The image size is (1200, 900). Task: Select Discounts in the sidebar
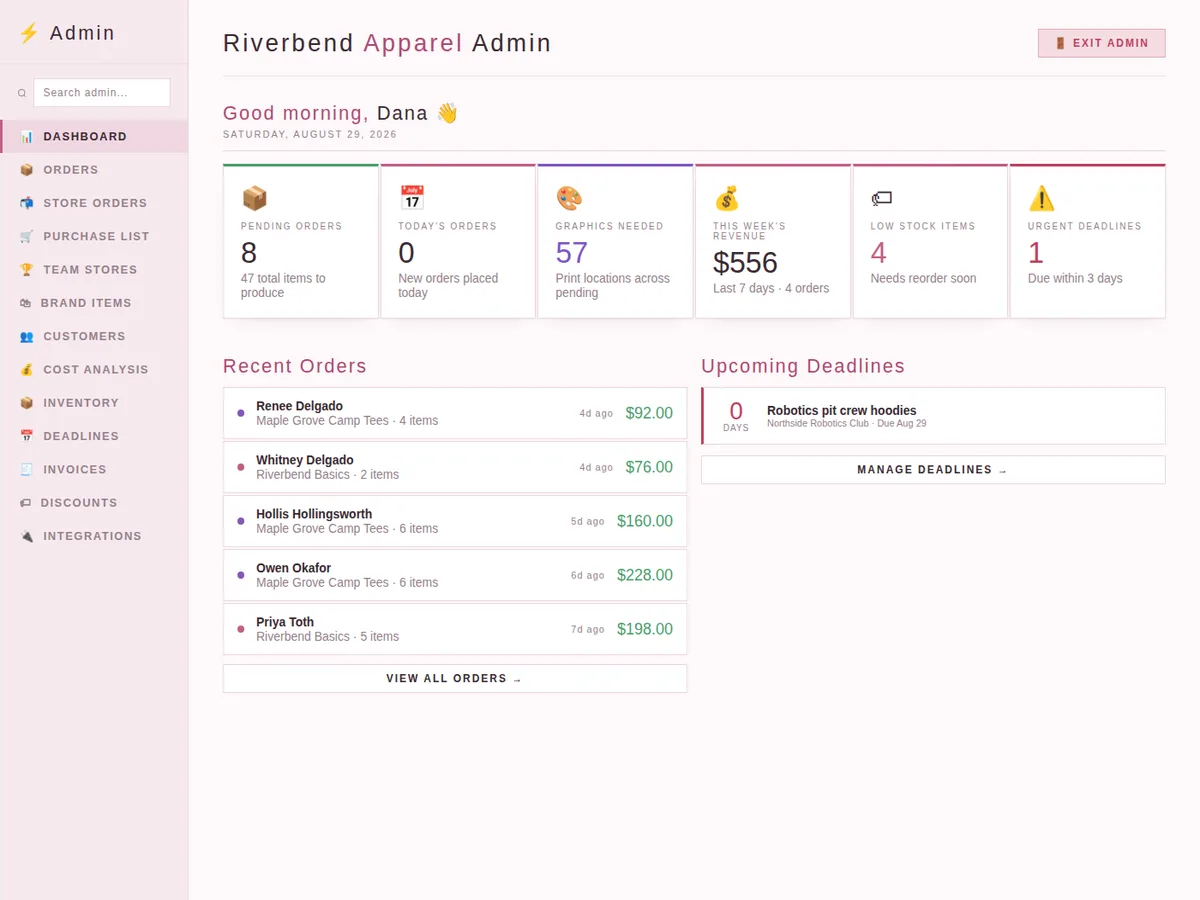94,503
